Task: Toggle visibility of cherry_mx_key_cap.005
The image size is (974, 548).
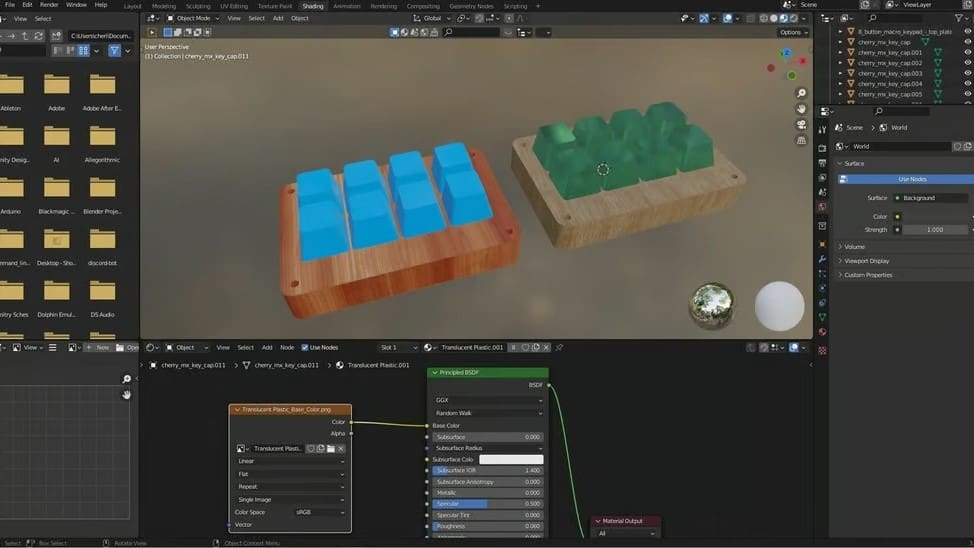Action: click(967, 94)
